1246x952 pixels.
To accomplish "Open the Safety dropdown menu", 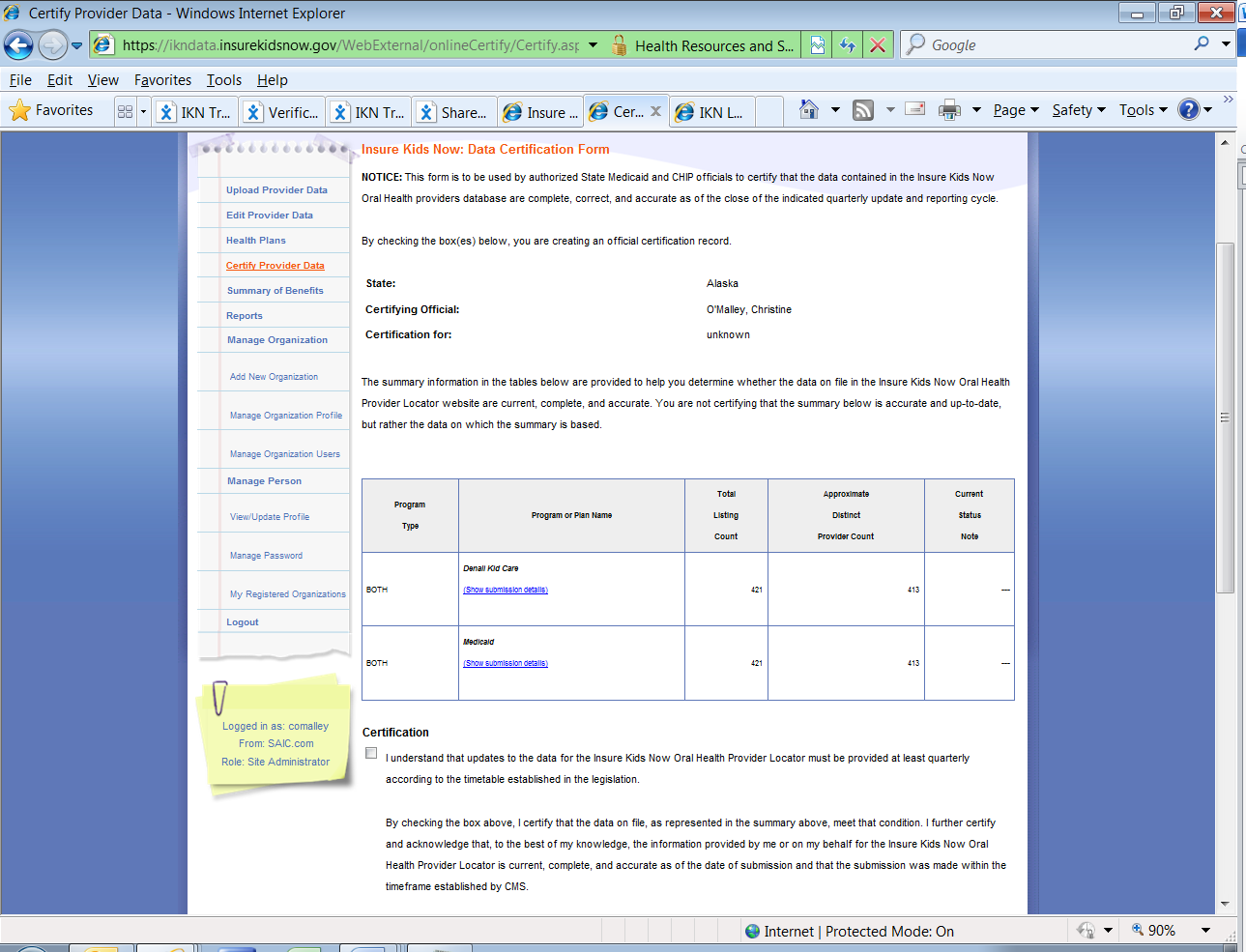I will tap(1079, 110).
